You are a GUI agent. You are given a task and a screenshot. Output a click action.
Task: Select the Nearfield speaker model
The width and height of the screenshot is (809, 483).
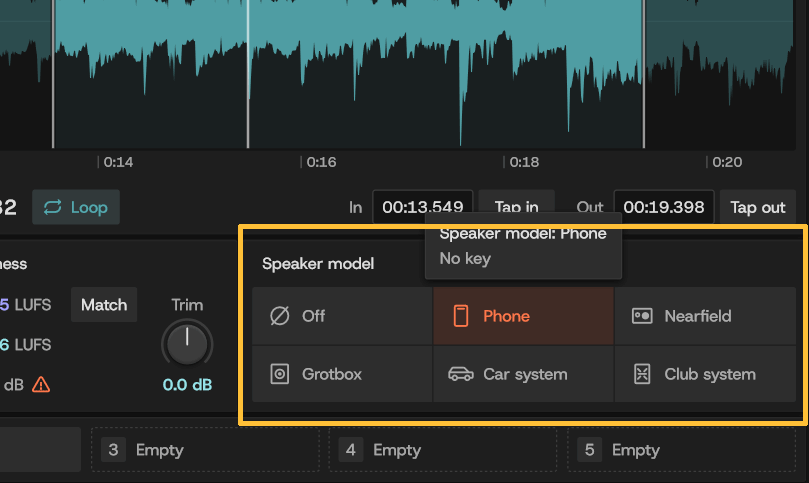pos(705,316)
